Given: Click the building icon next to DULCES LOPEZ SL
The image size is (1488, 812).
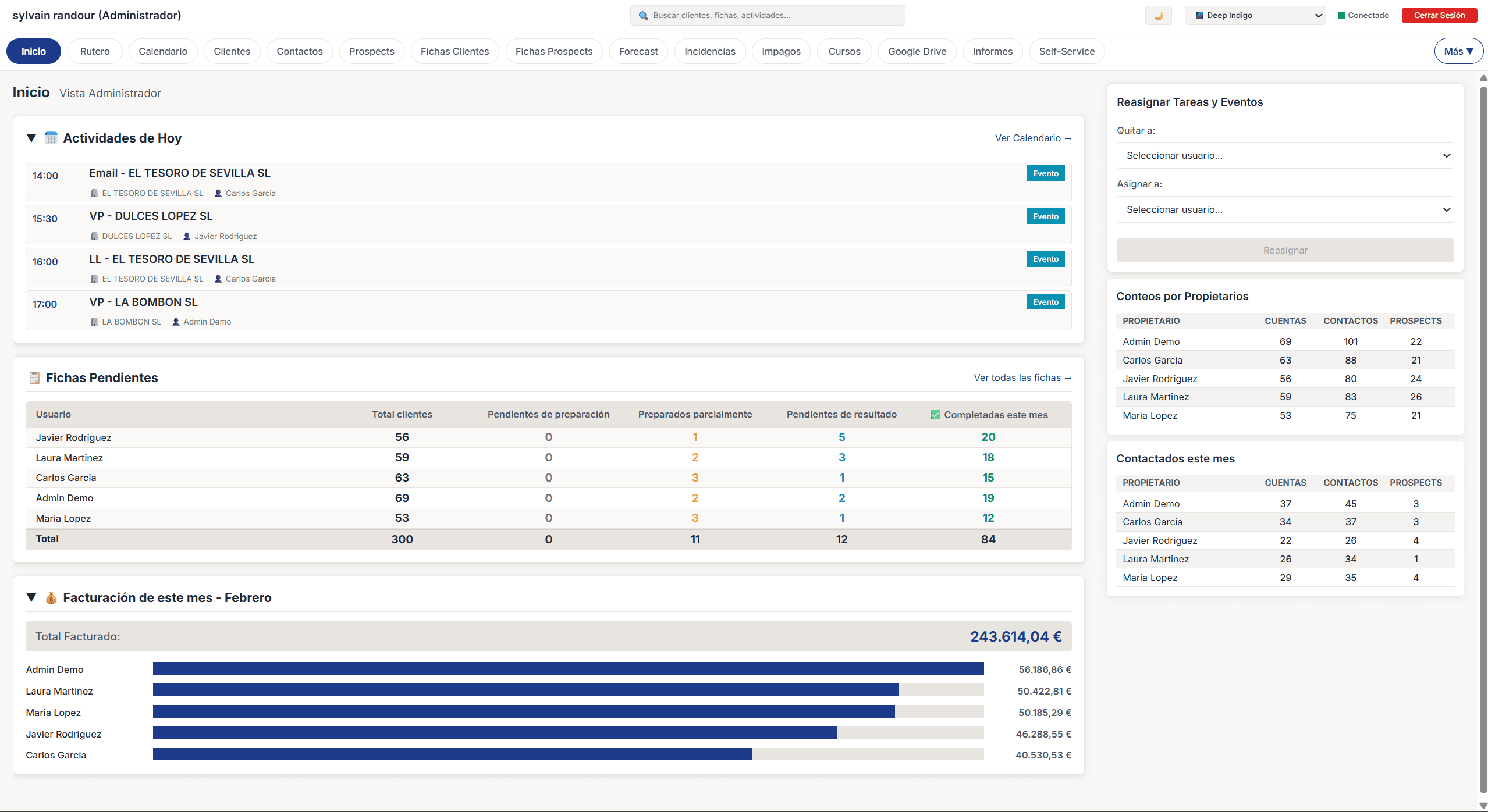Looking at the screenshot, I should click(x=94, y=236).
